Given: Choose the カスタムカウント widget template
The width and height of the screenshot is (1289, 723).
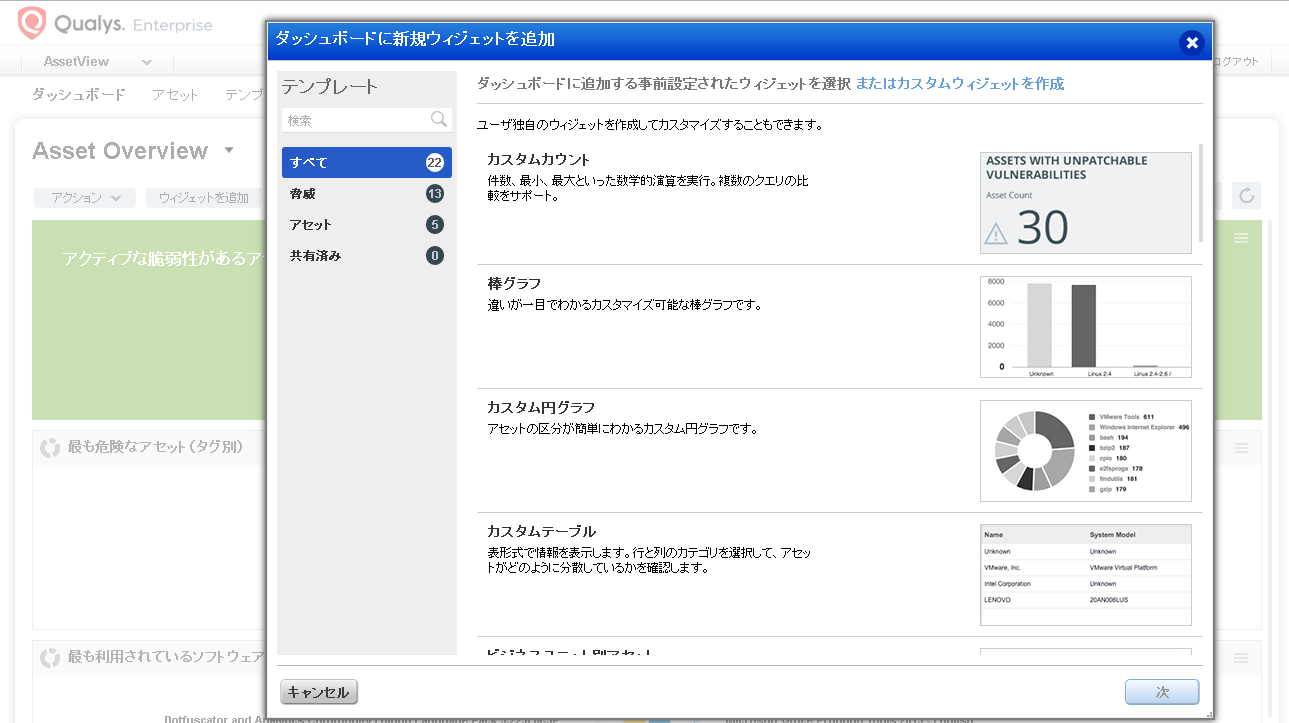Looking at the screenshot, I should point(839,203).
